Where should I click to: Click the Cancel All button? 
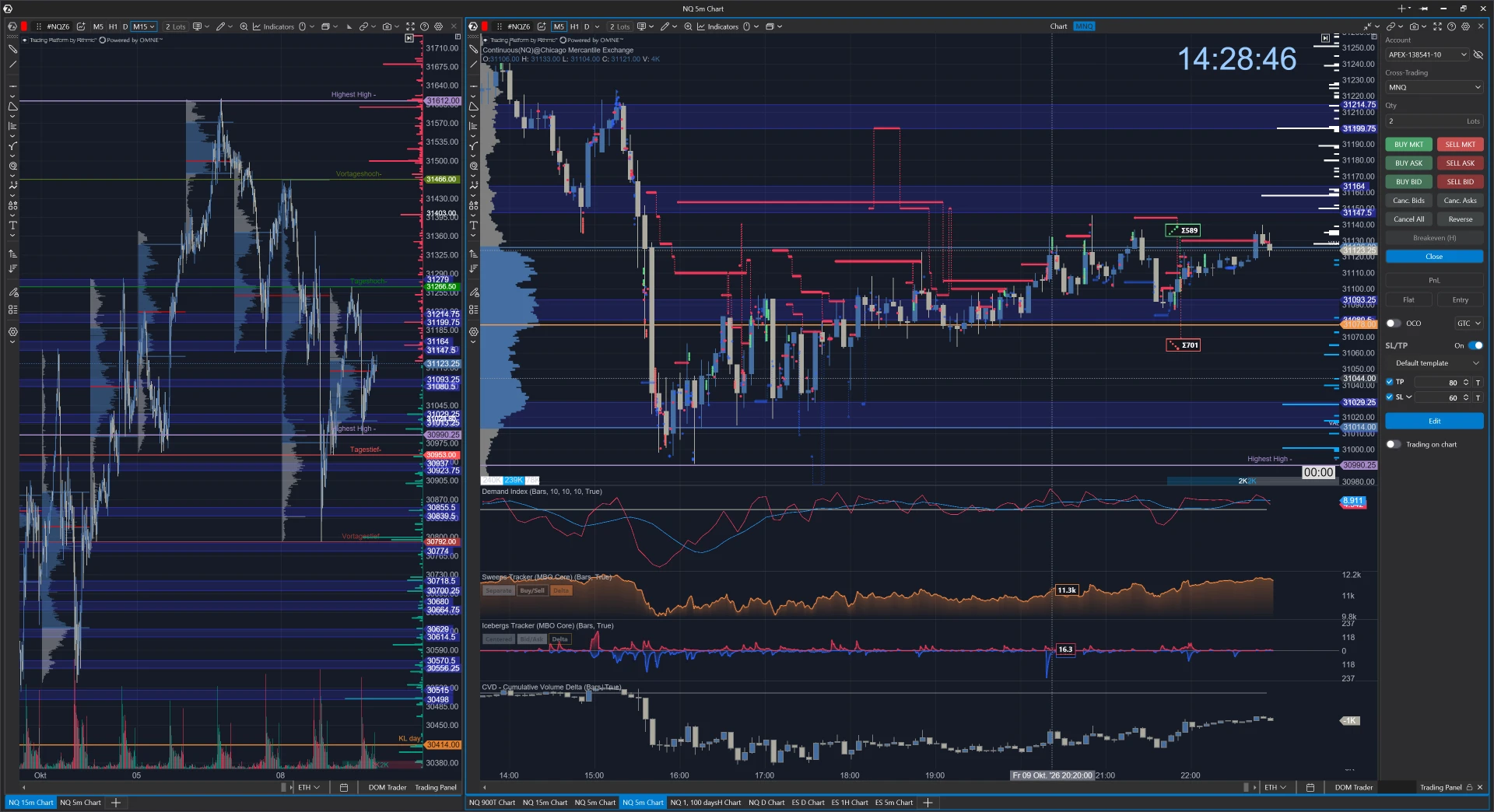1408,219
